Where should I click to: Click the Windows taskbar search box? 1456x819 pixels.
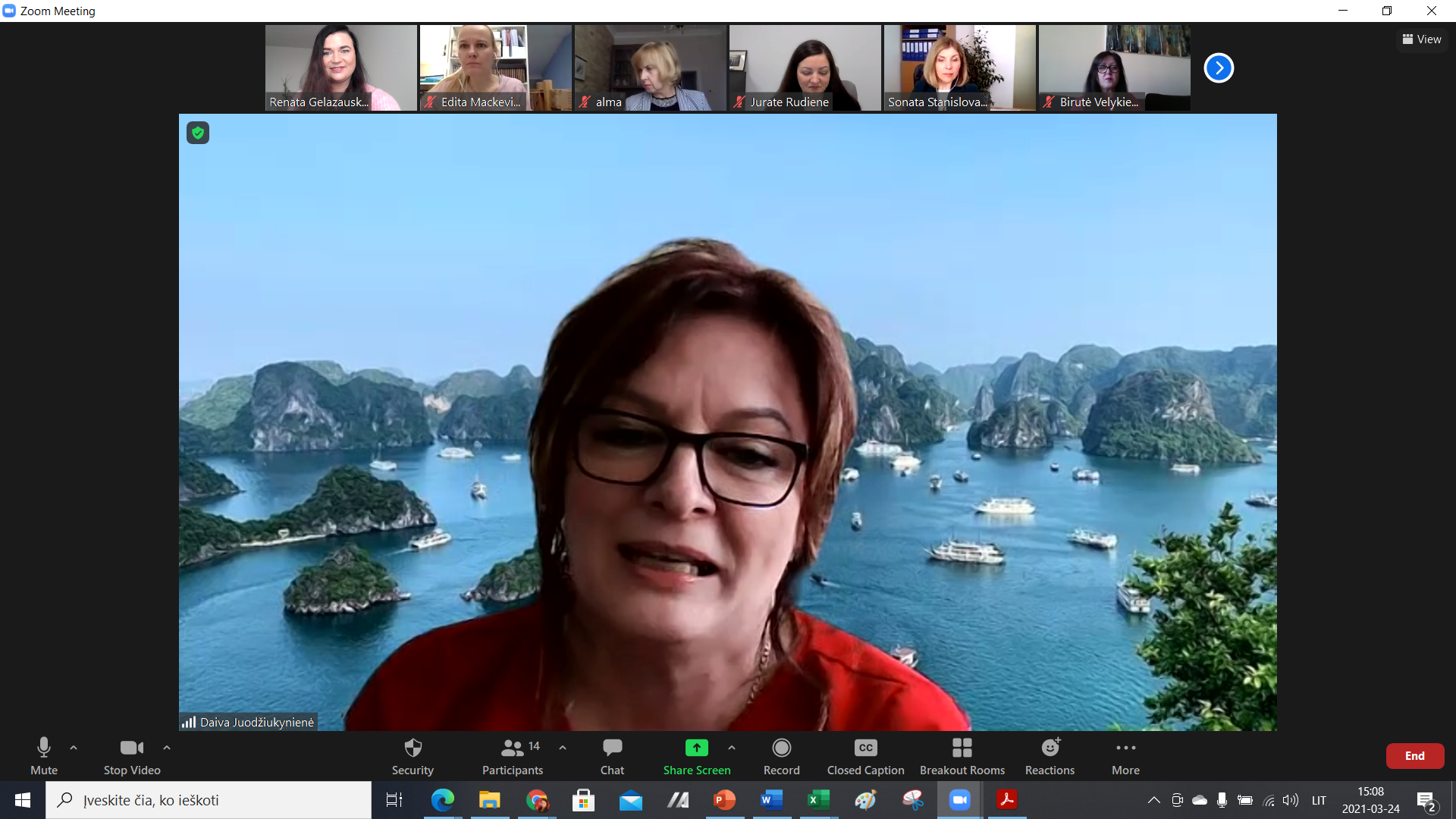click(209, 800)
